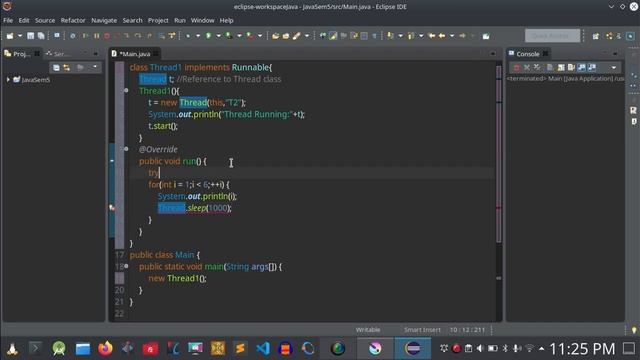This screenshot has height=360, width=640.
Task: Toggle Word Wrap in Console toolbar
Action: tap(571, 67)
